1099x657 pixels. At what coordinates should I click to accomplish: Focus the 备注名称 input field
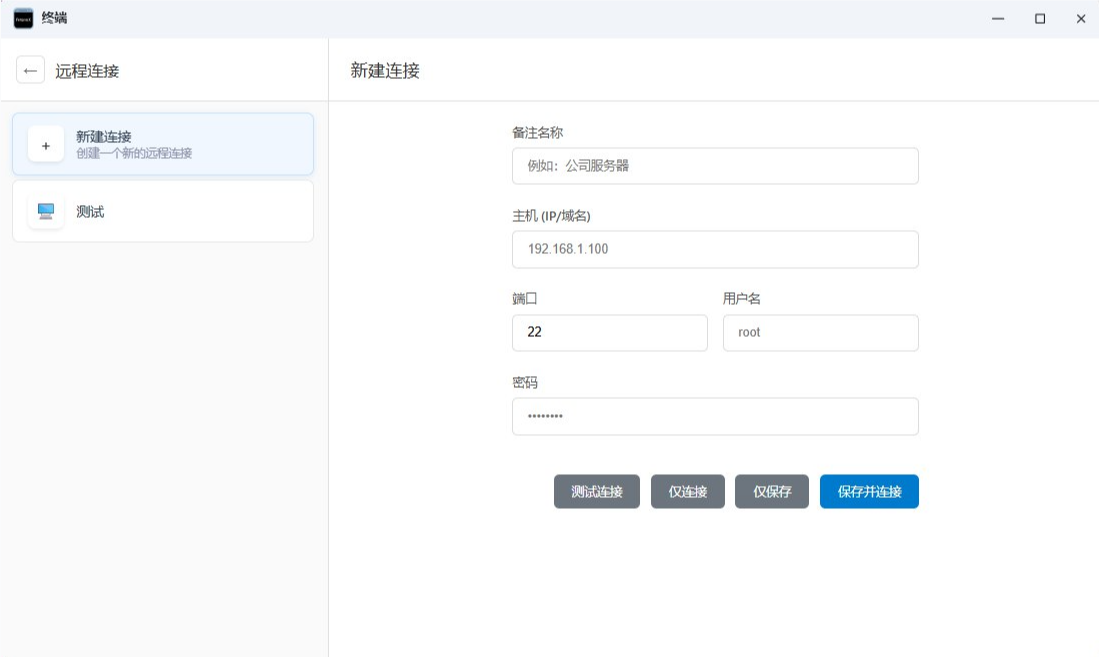[x=715, y=166]
